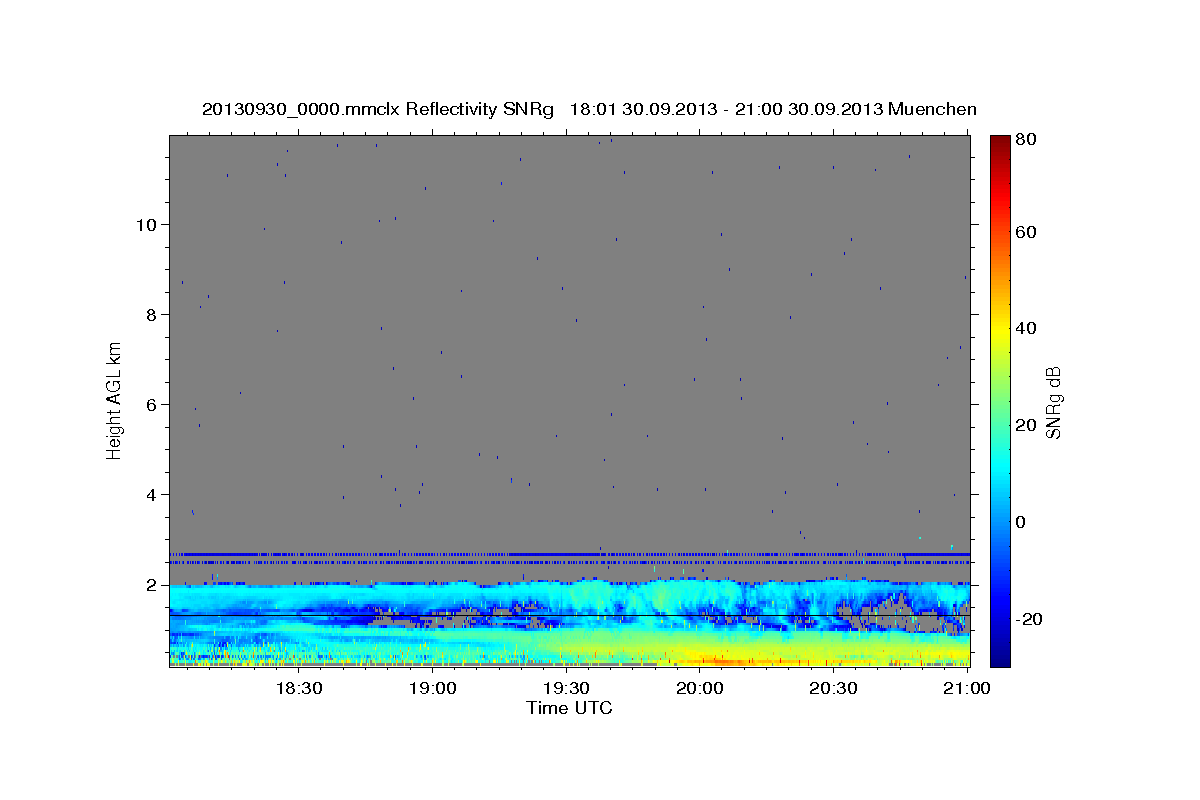Click the 18:30 time tick label
The image size is (1200, 800).
click(297, 689)
